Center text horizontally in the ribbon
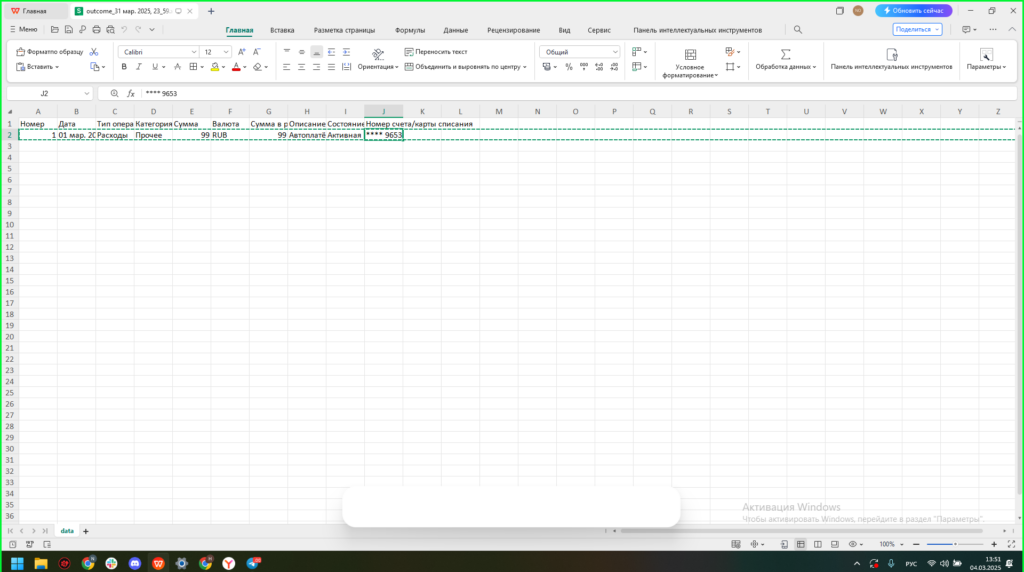1024x572 pixels. 302,67
